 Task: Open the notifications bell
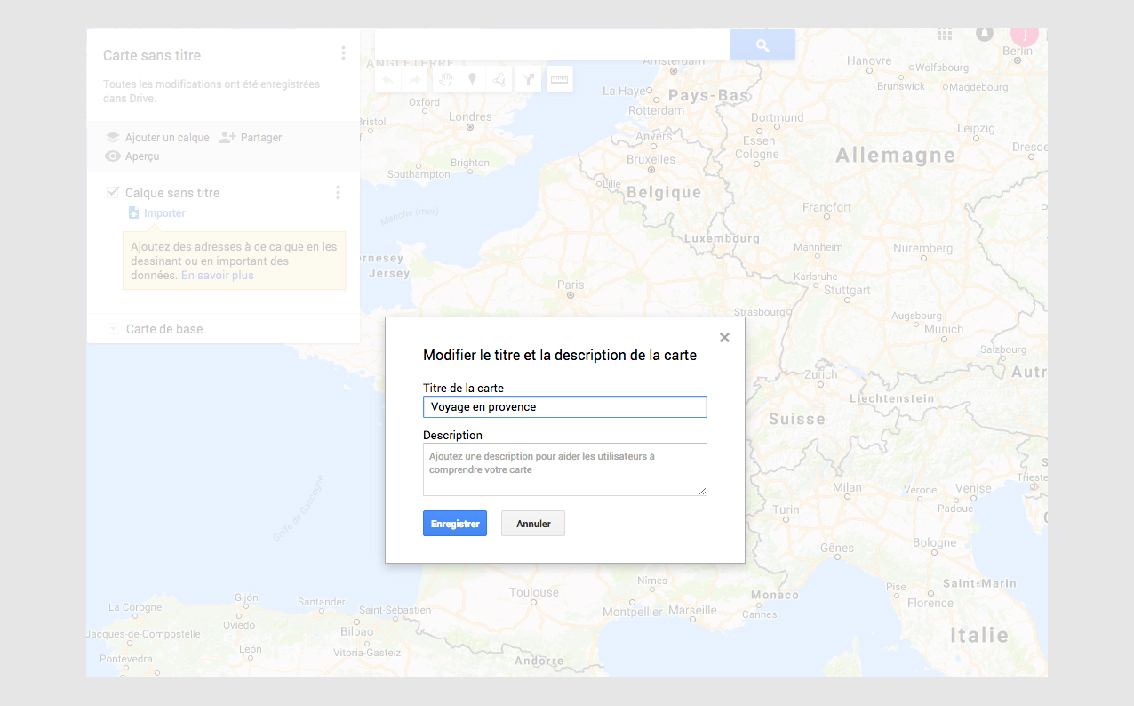point(984,33)
